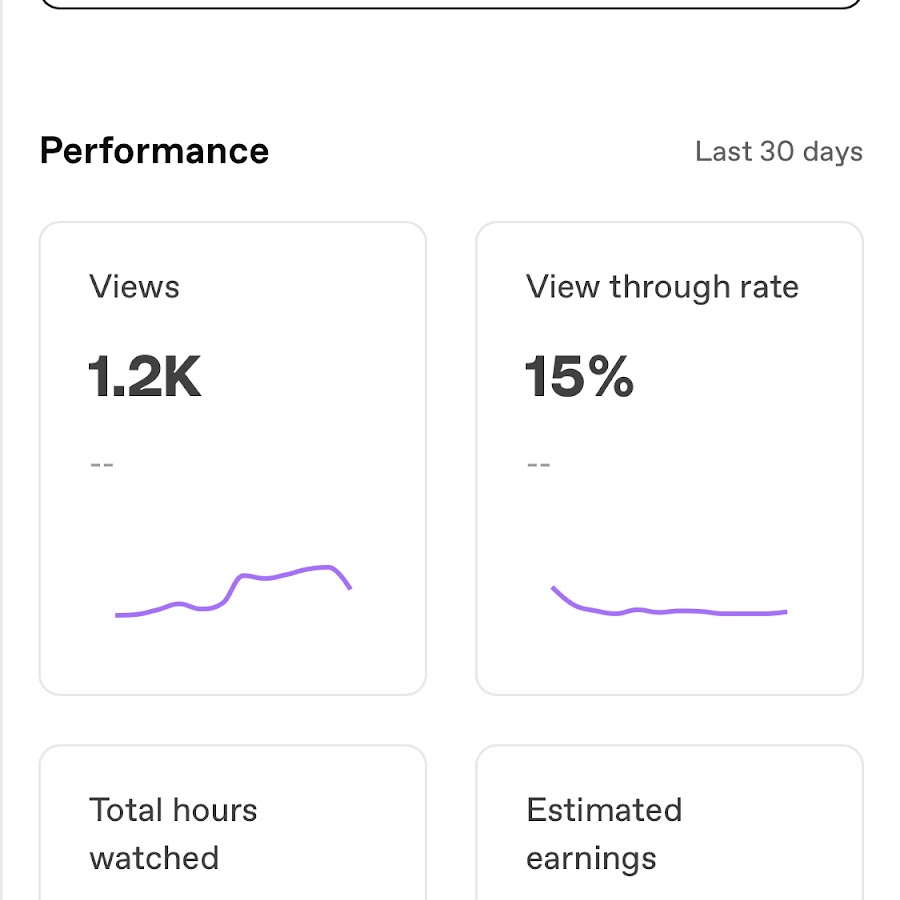The height and width of the screenshot is (900, 900).
Task: Click the word "earnings" in the bottom card
Action: click(591, 858)
